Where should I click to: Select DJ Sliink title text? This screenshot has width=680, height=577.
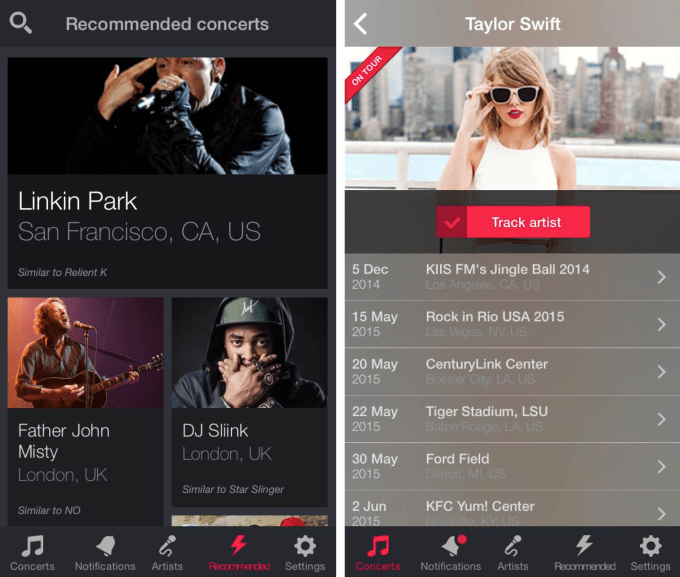(x=215, y=431)
